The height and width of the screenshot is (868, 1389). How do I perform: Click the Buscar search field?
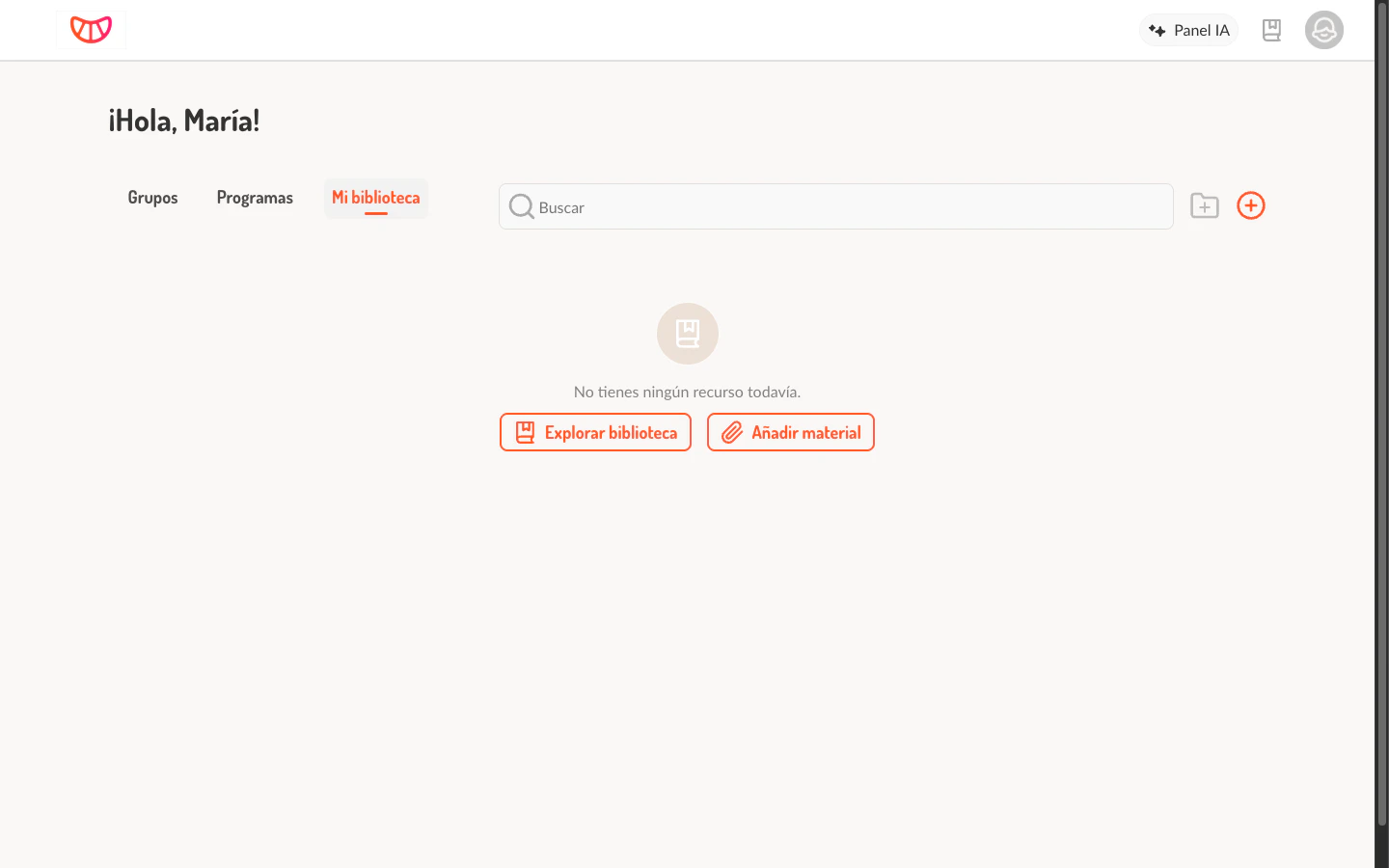pyautogui.click(x=836, y=206)
